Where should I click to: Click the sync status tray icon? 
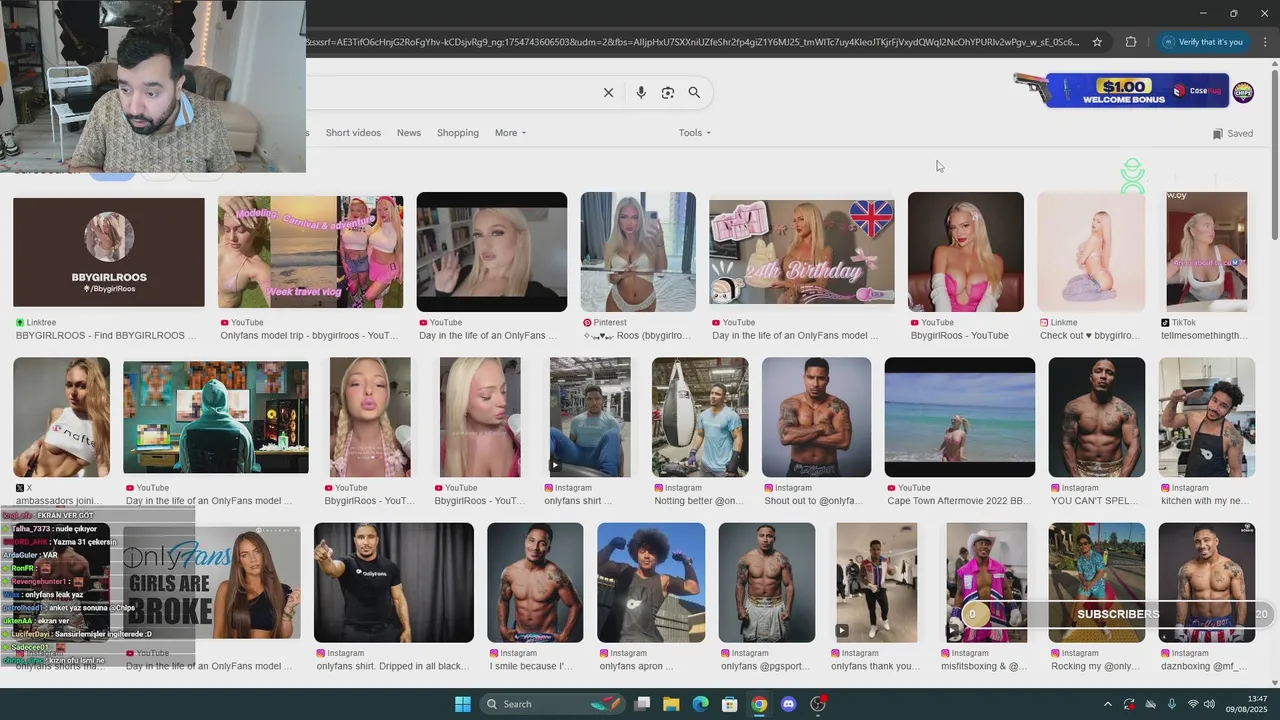[x=1129, y=704]
